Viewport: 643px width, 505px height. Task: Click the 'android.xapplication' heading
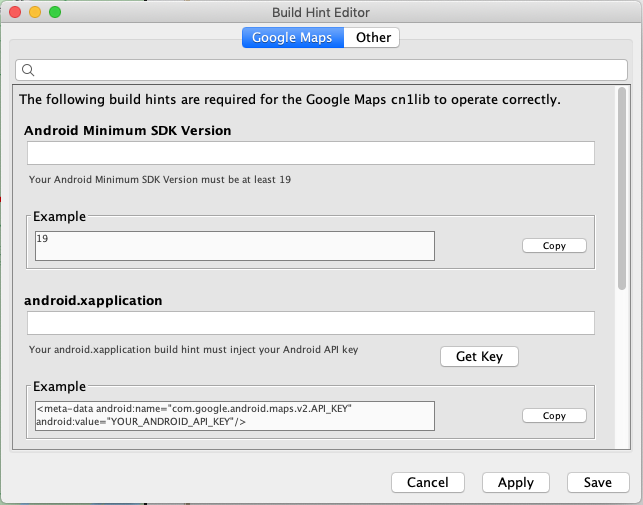point(93,301)
